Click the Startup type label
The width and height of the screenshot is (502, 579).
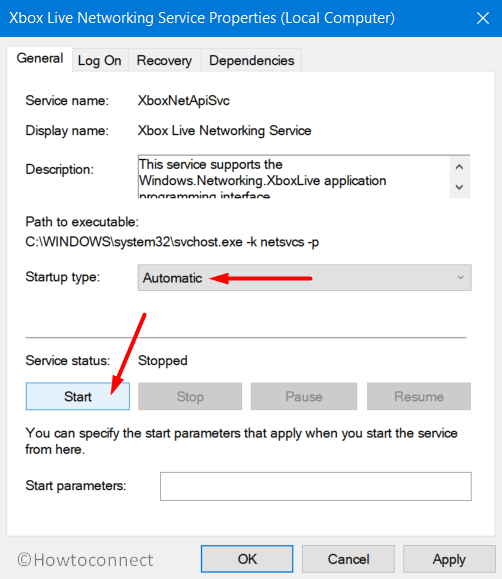pyautogui.click(x=63, y=277)
